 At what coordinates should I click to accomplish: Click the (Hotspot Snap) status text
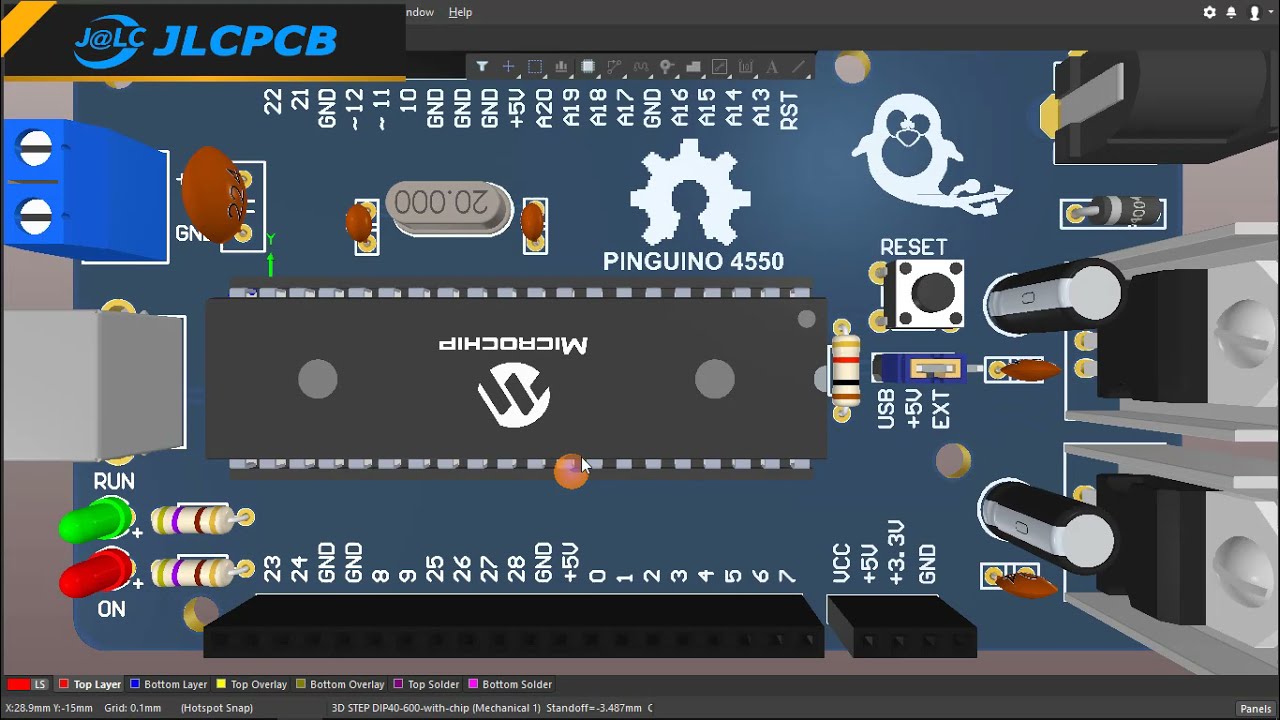[217, 708]
